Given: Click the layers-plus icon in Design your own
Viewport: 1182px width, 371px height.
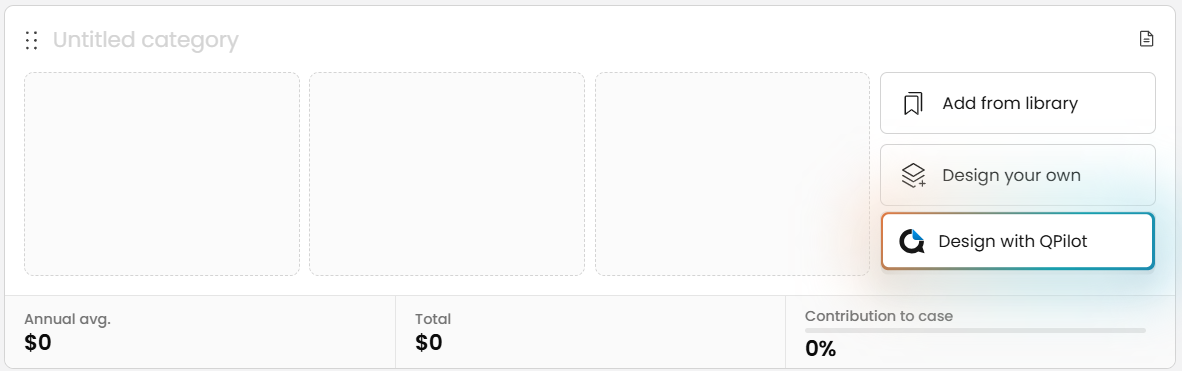Looking at the screenshot, I should 913,175.
